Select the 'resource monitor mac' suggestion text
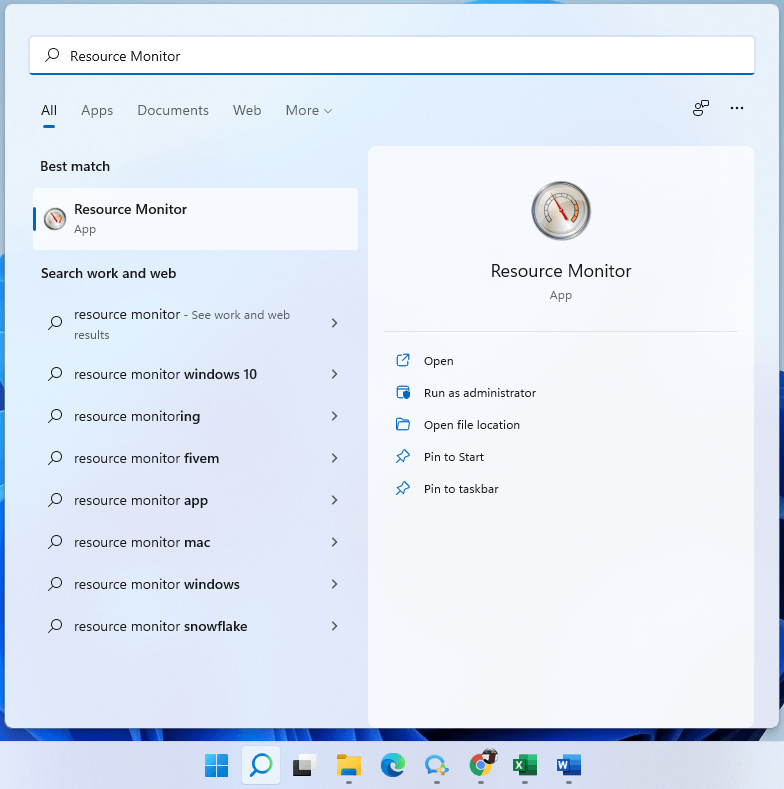Screen dimensions: 784x789 point(142,542)
